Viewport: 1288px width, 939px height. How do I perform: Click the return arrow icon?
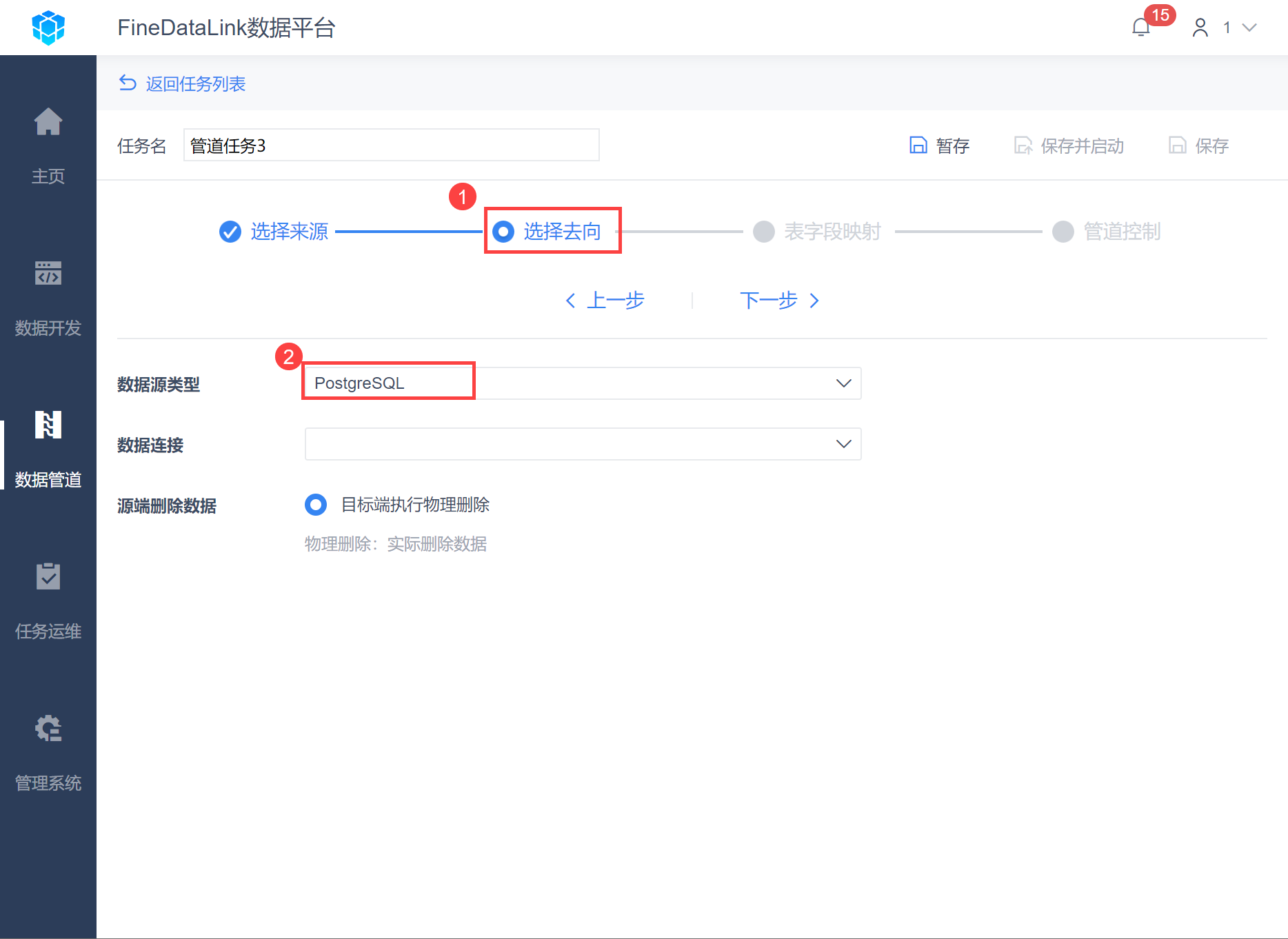tap(128, 83)
